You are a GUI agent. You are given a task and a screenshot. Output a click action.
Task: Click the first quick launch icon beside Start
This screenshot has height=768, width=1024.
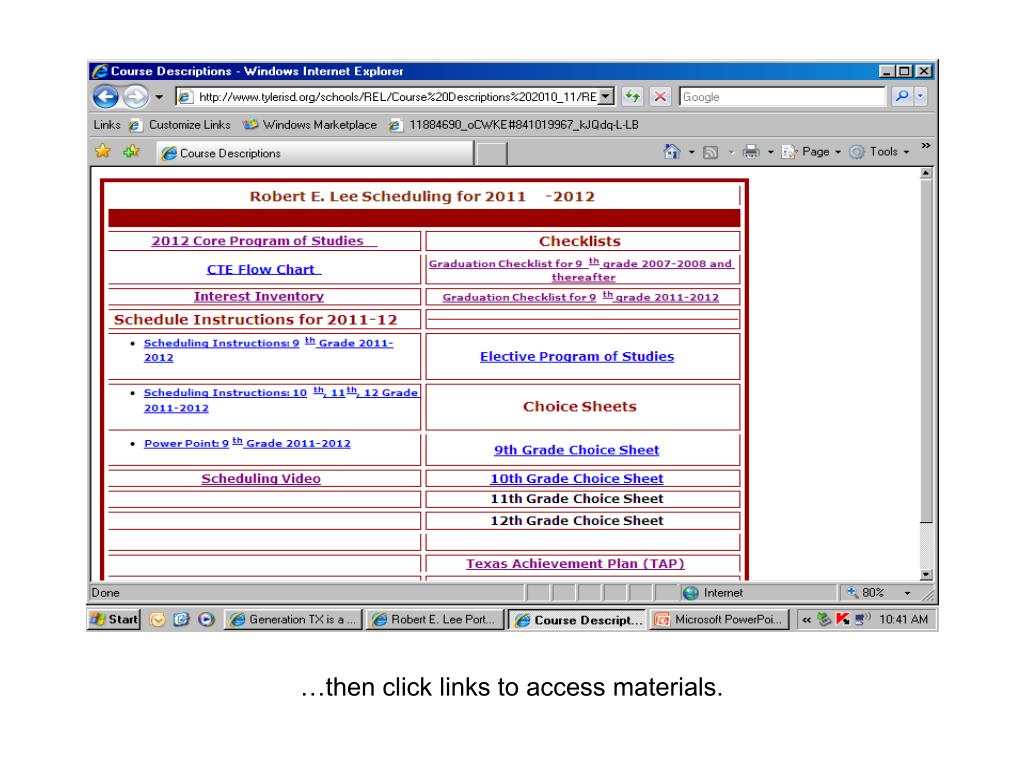pos(157,620)
